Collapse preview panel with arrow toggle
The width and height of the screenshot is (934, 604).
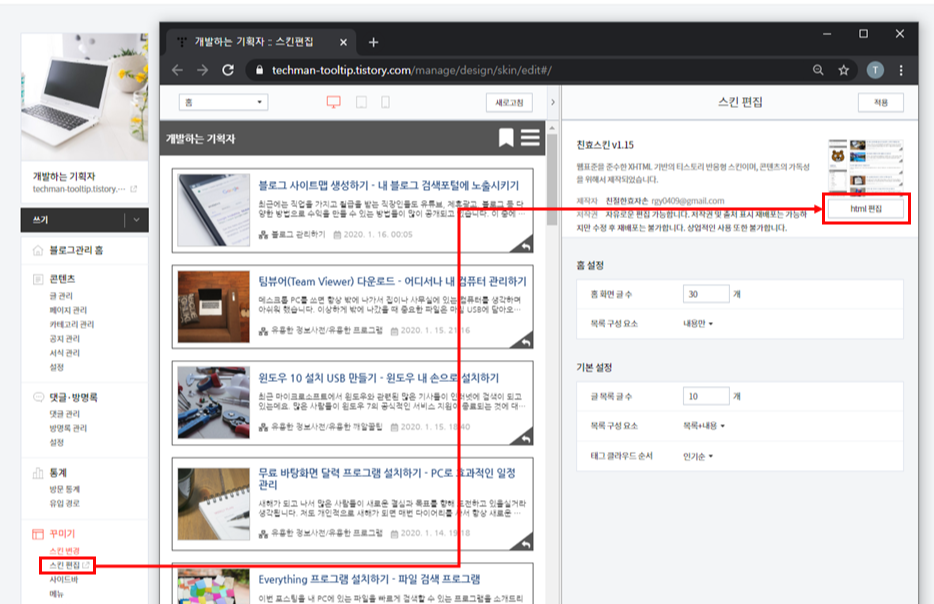coord(553,102)
